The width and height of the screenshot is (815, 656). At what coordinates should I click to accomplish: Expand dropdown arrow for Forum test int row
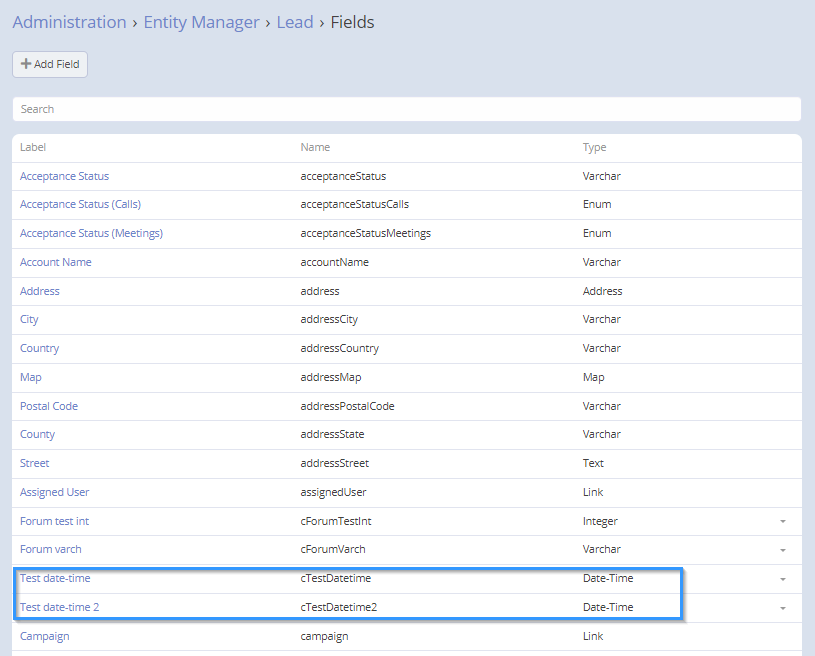(782, 522)
